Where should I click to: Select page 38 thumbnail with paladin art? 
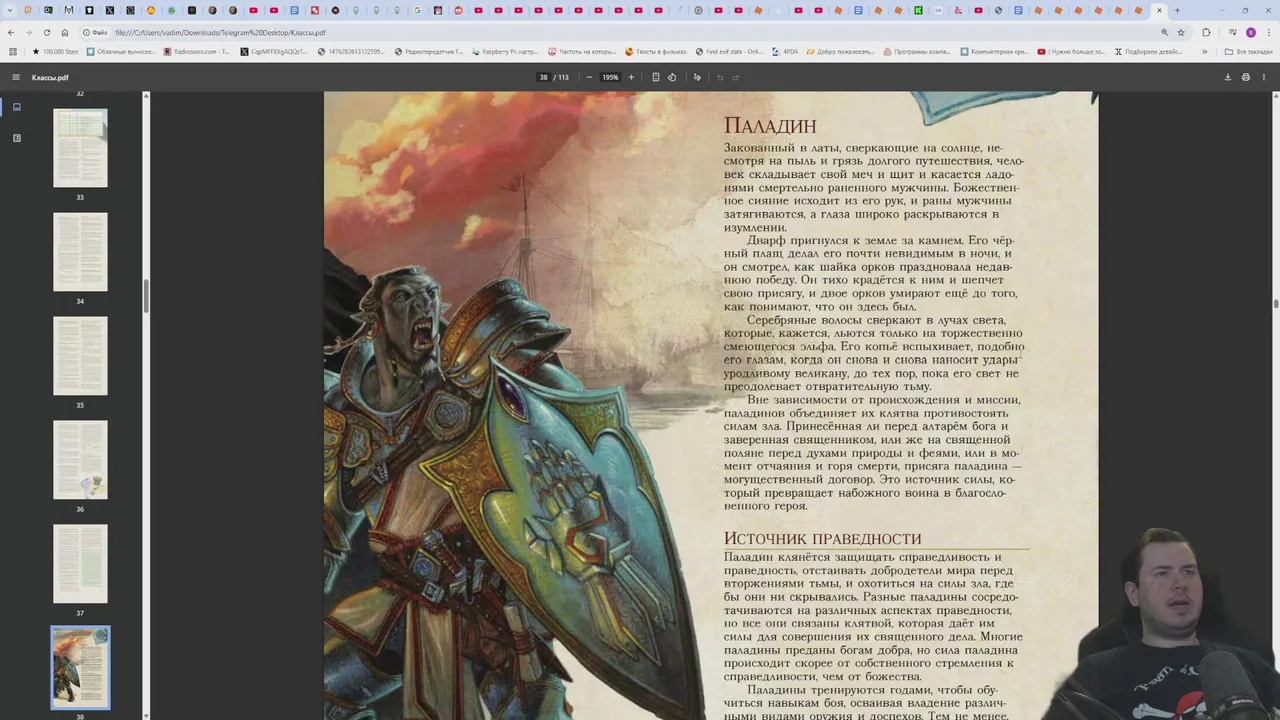pyautogui.click(x=80, y=668)
